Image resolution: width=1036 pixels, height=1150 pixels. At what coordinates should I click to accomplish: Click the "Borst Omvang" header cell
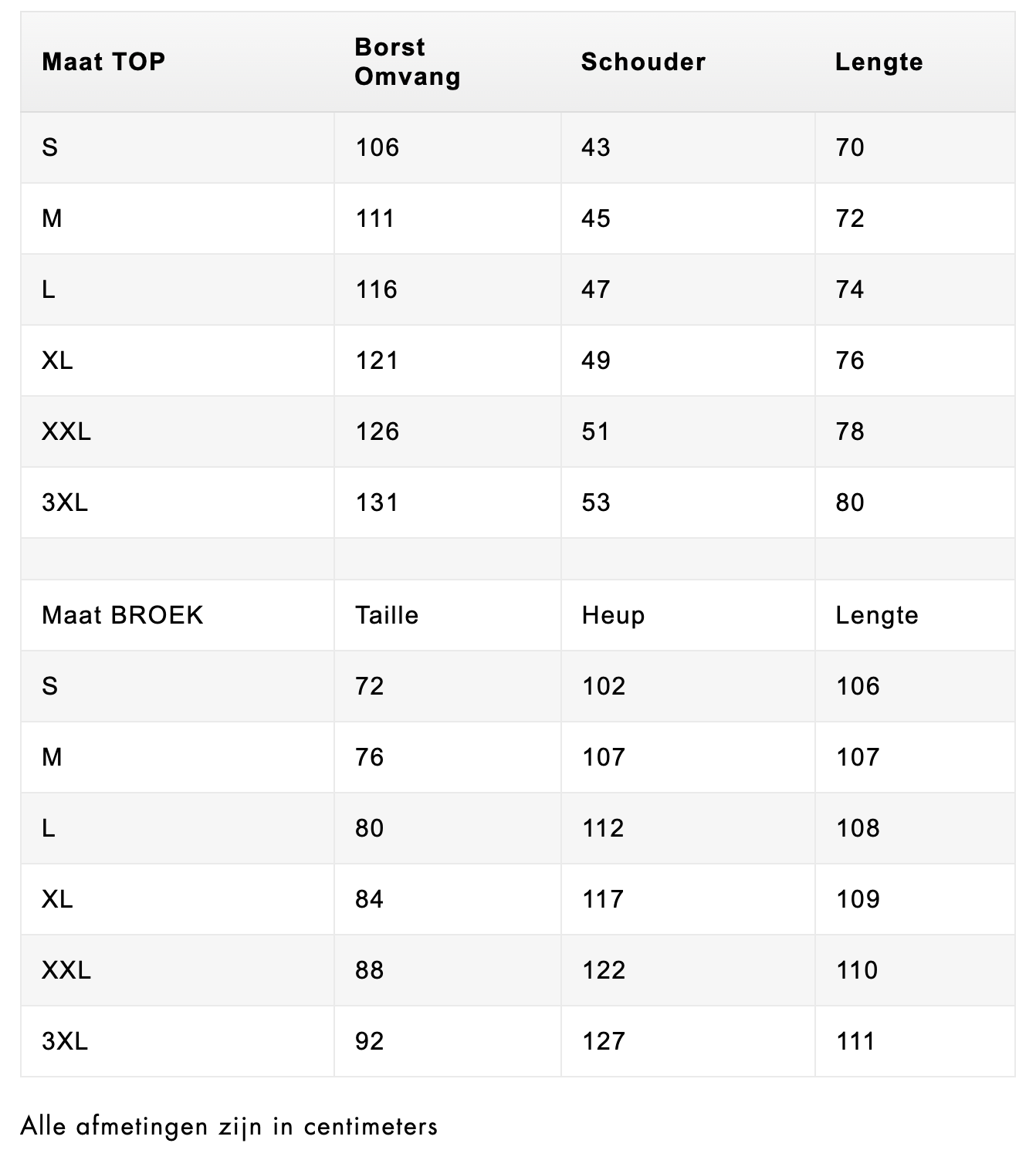[x=408, y=62]
